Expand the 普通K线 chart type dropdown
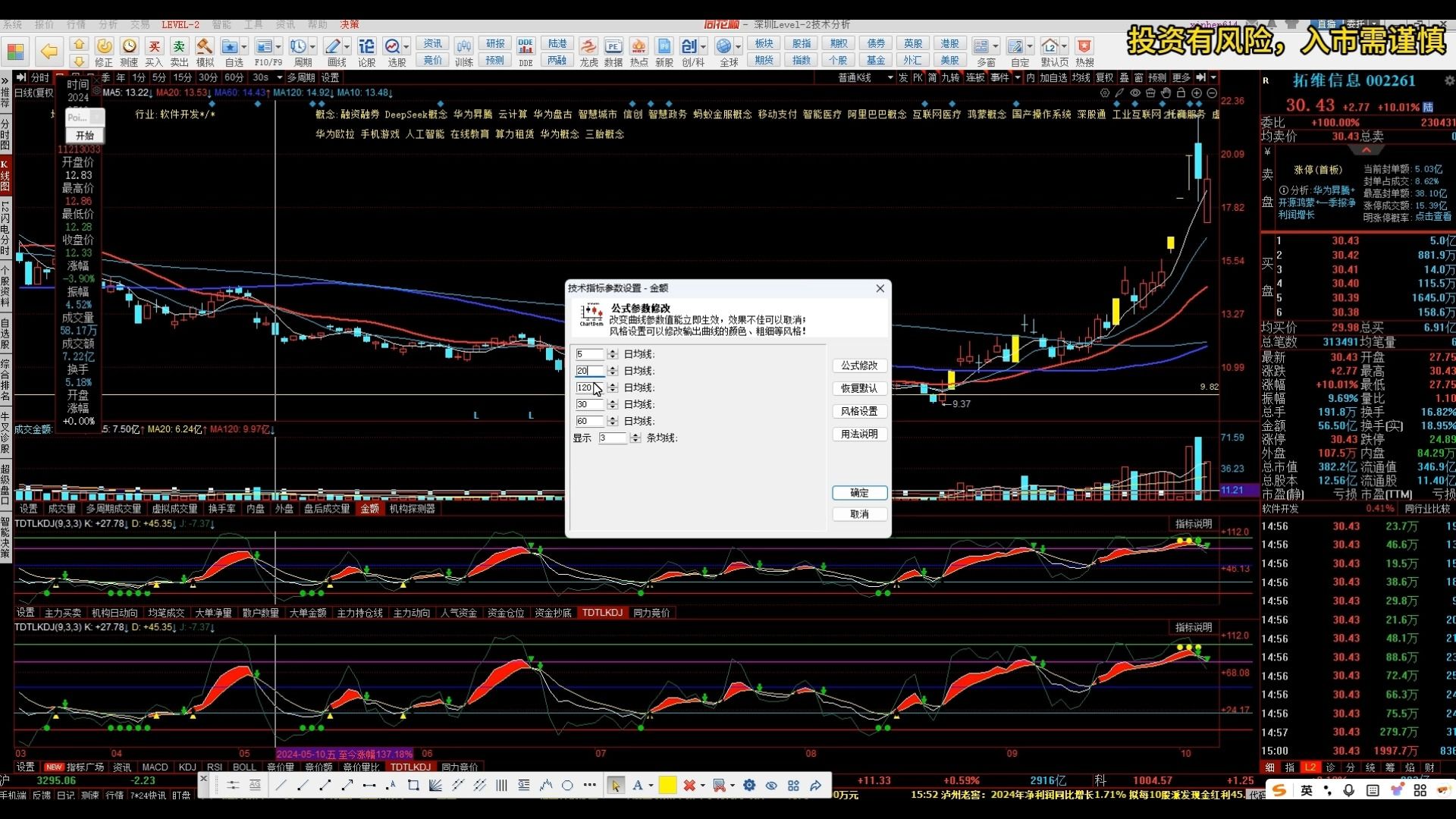Screen dimensions: 1456x819 coord(890,77)
